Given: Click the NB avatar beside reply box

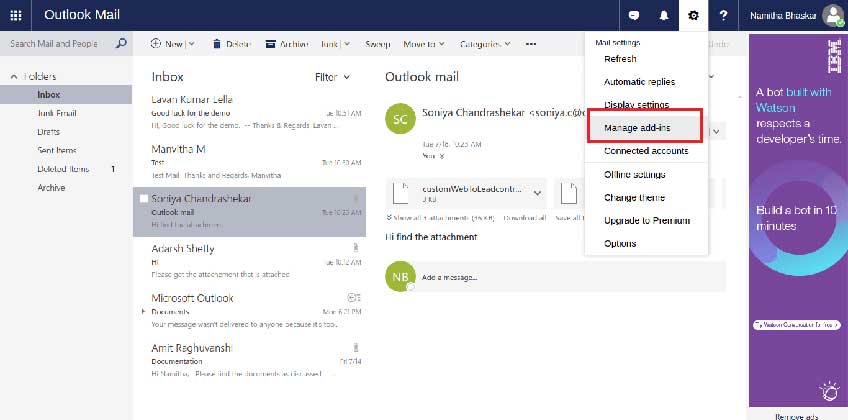Looking at the screenshot, I should [400, 276].
